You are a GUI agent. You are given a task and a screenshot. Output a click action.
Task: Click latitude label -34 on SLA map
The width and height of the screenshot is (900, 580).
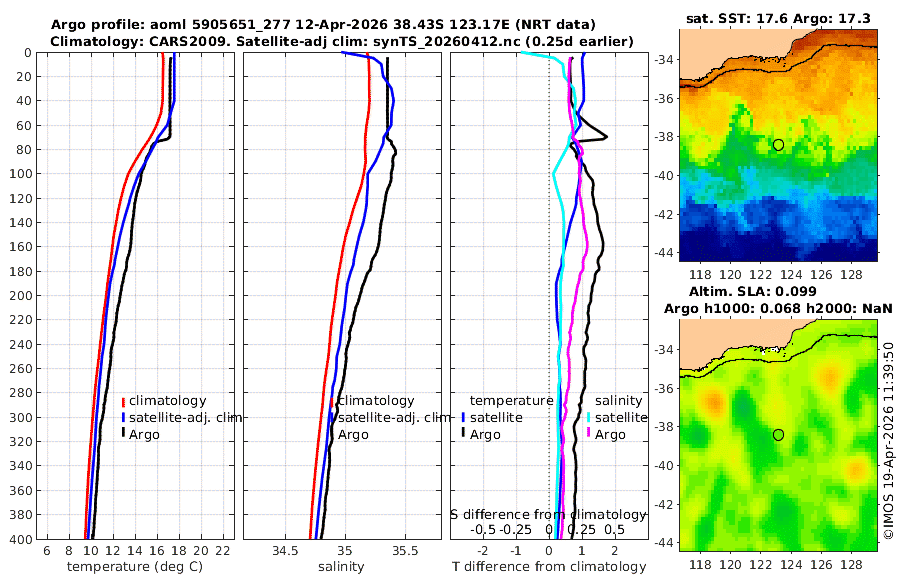coord(665,349)
